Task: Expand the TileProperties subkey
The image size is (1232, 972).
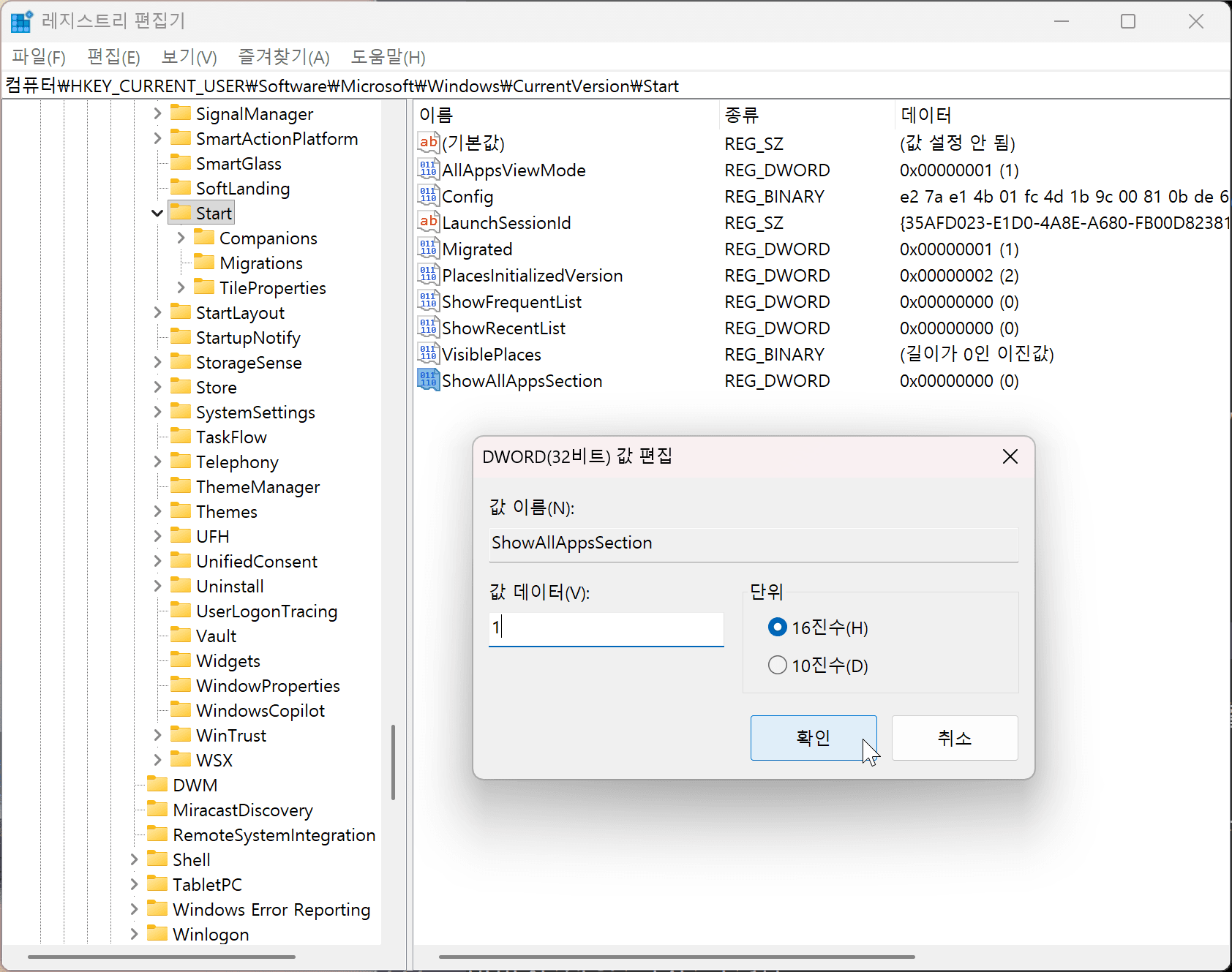Action: 181,287
